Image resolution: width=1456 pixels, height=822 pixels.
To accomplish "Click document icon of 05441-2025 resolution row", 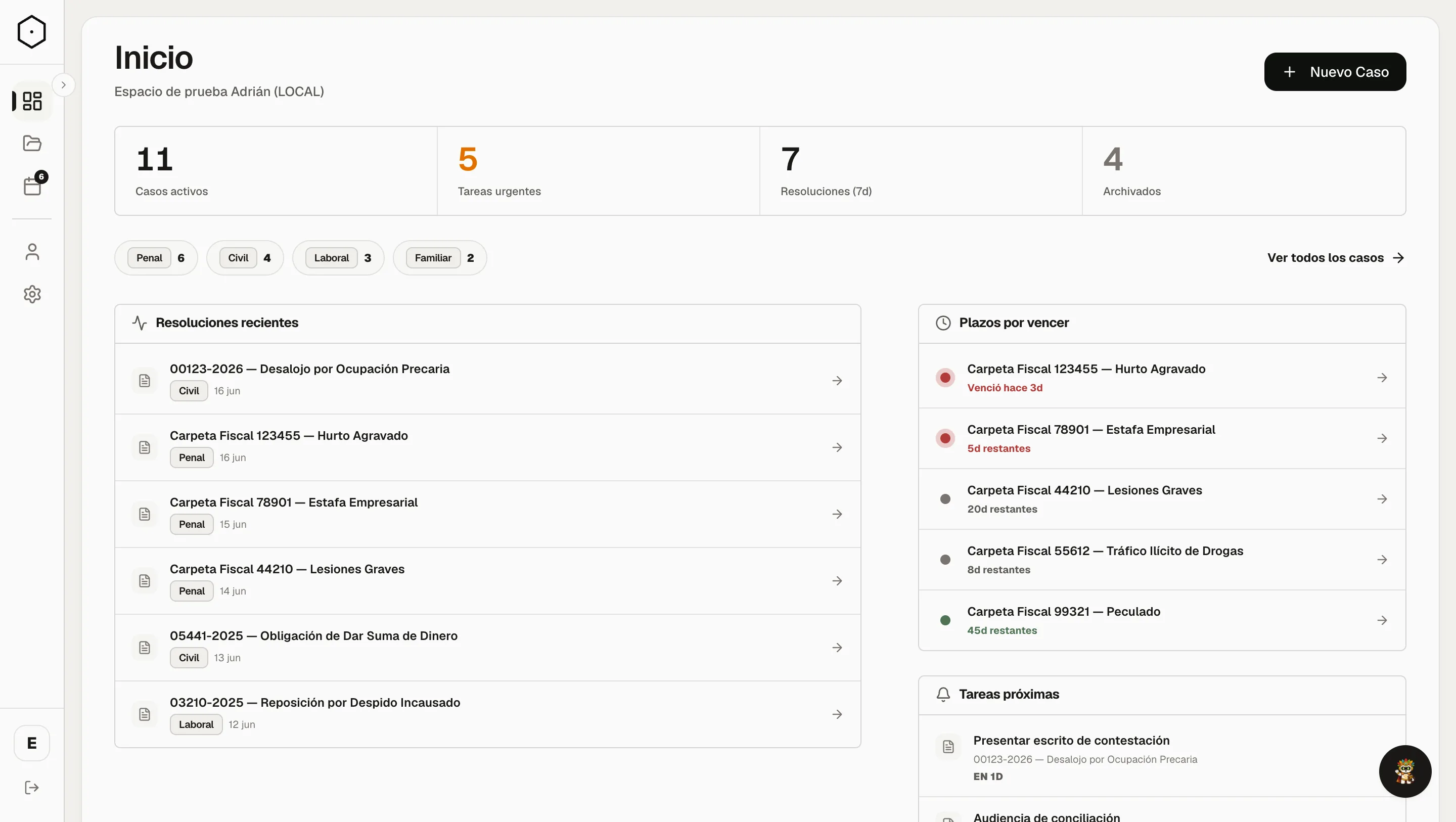I will (x=145, y=647).
